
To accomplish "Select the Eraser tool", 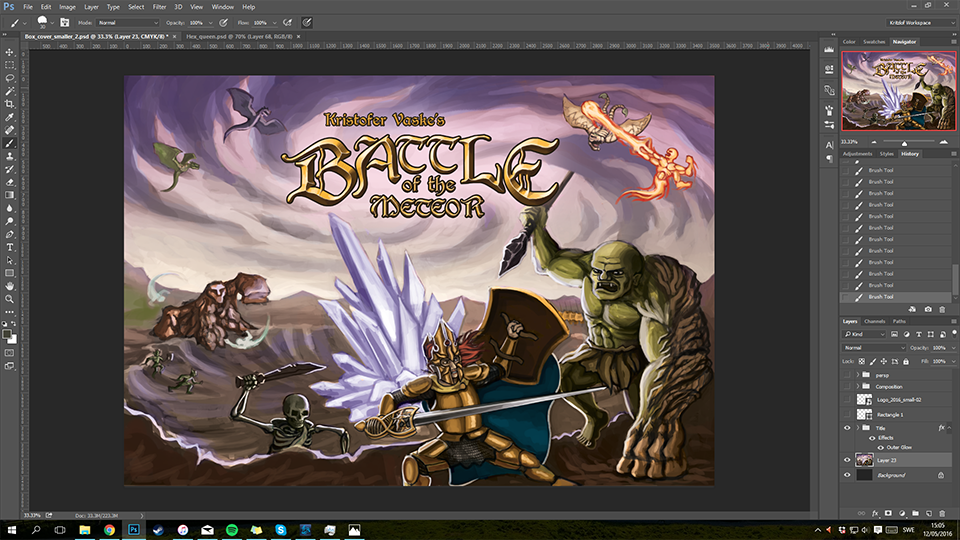I will (9, 182).
